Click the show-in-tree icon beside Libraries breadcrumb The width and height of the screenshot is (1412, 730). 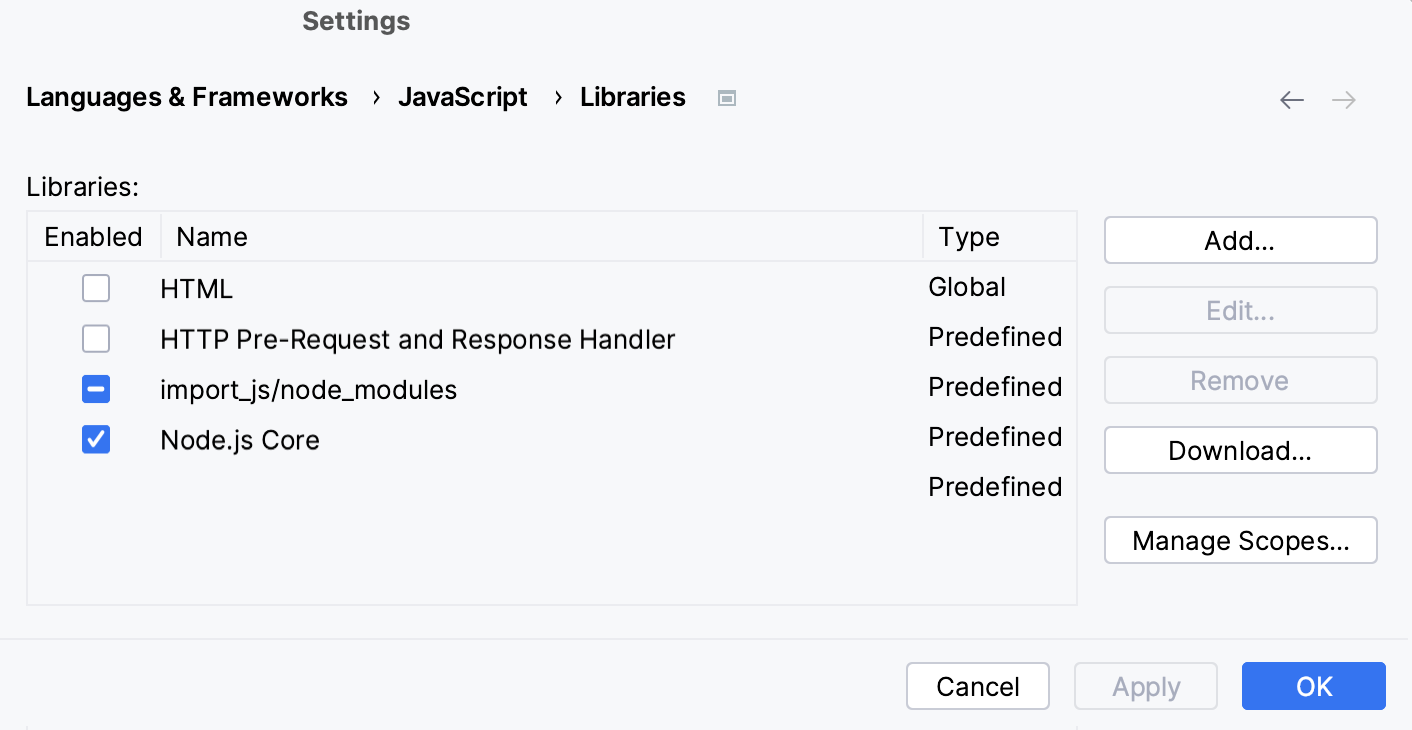727,97
